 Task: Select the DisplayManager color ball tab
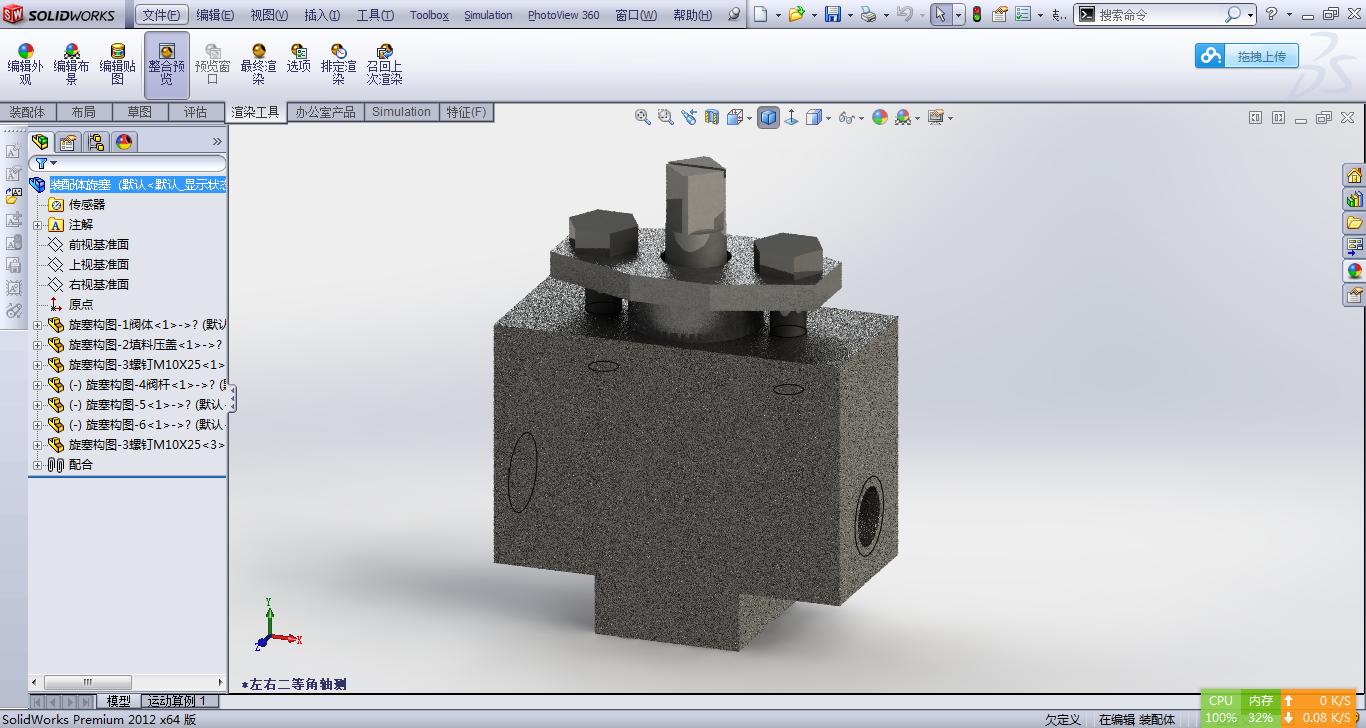click(124, 142)
